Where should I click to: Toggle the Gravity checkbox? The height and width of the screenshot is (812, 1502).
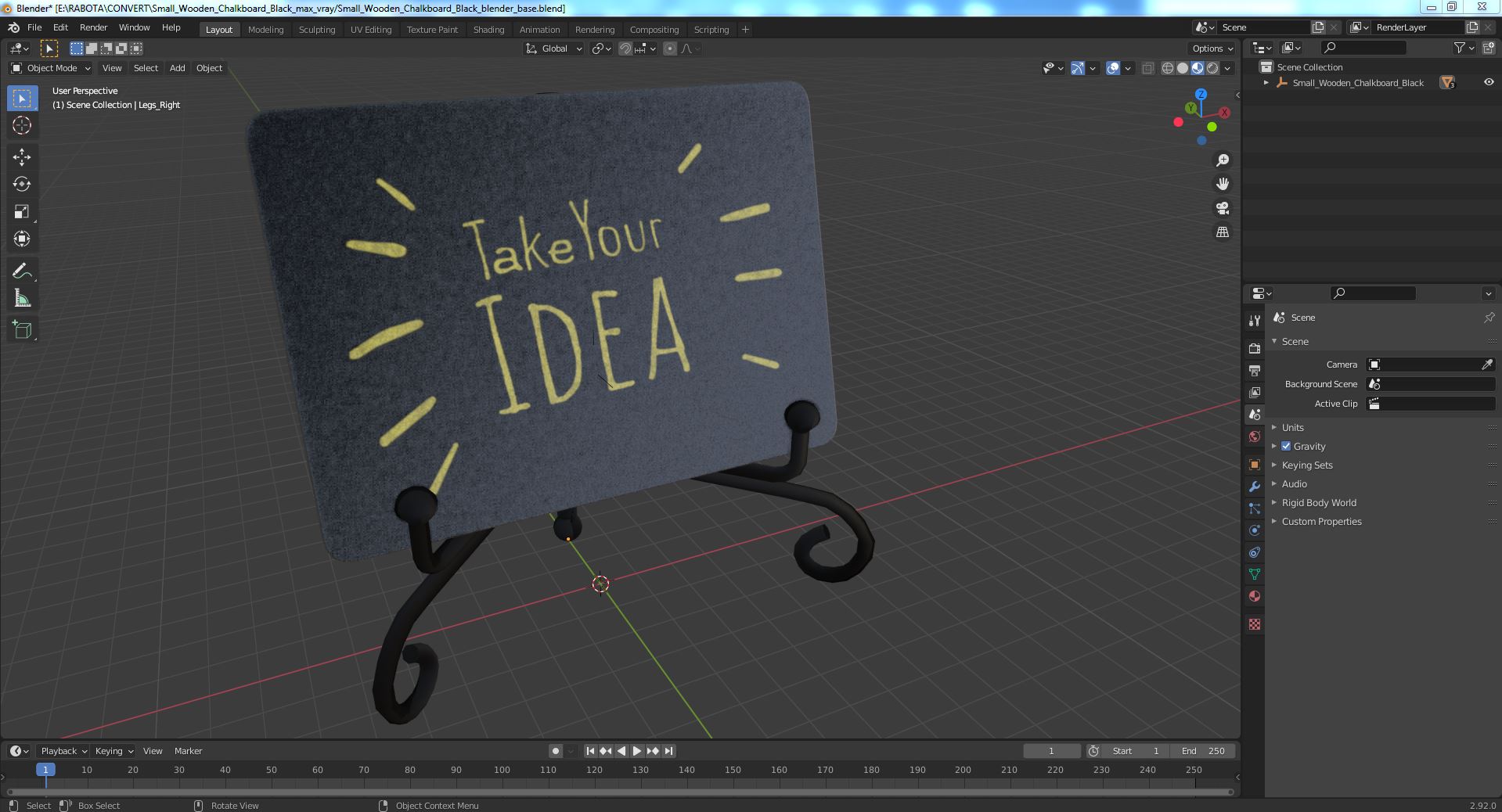click(x=1286, y=446)
